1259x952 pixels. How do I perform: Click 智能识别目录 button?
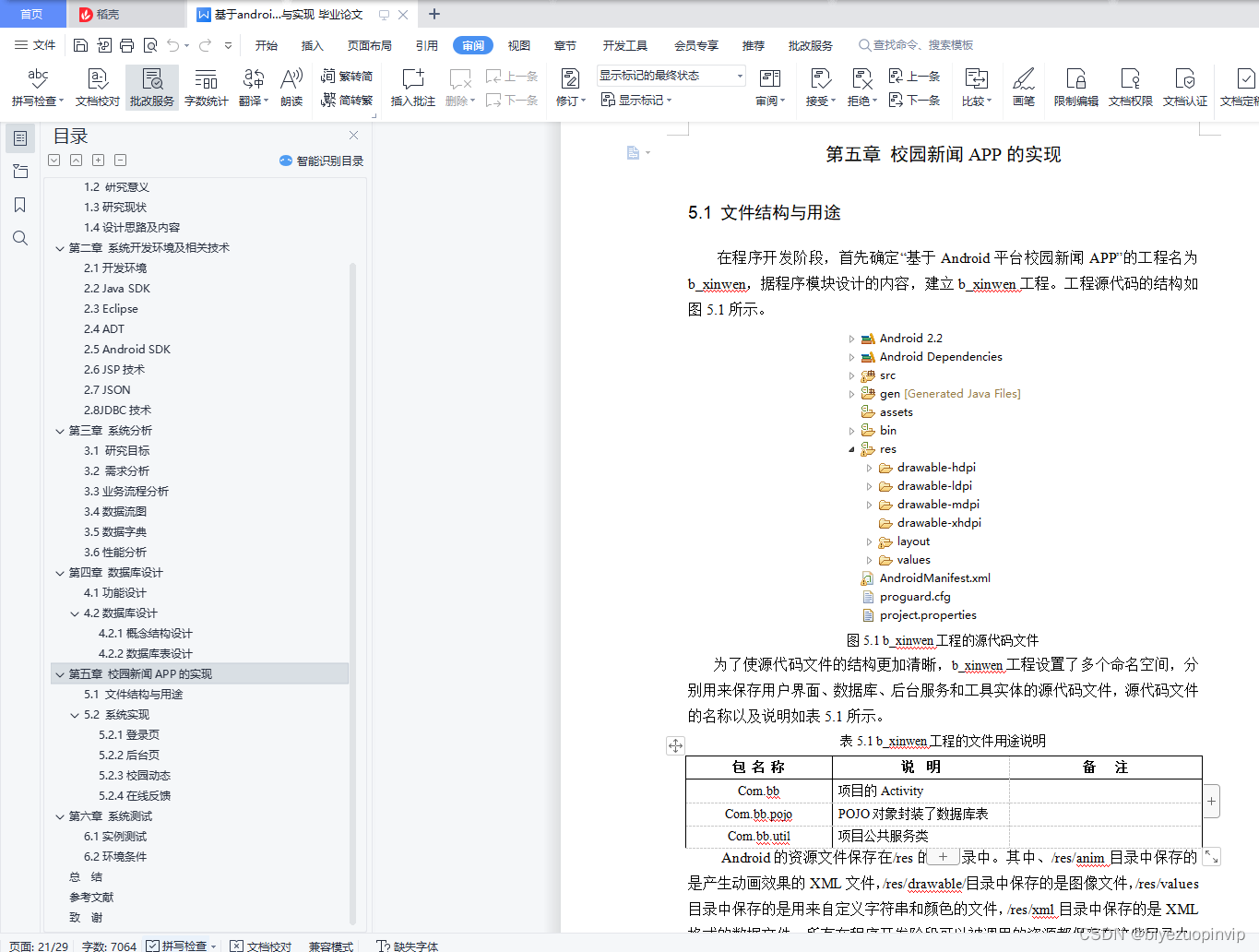[321, 161]
